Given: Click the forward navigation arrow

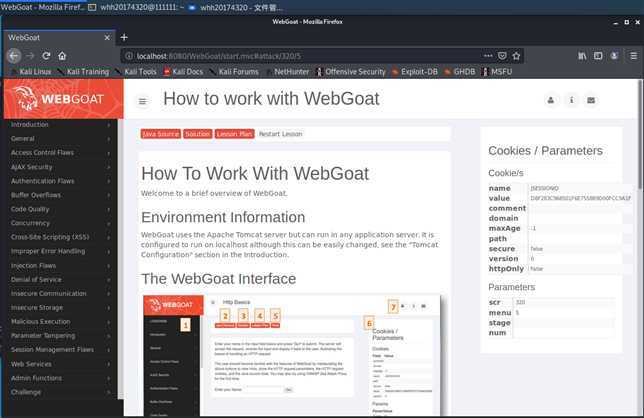Looking at the screenshot, I should pos(30,55).
